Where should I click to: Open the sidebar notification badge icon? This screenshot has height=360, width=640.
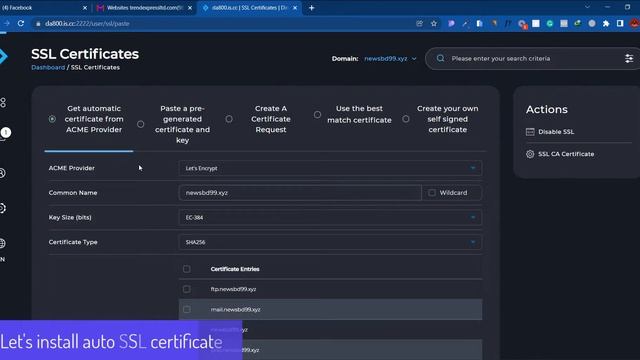5,133
